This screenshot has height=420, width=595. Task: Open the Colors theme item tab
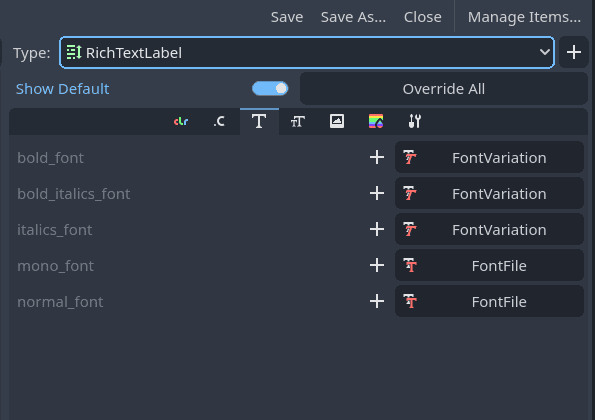(181, 121)
